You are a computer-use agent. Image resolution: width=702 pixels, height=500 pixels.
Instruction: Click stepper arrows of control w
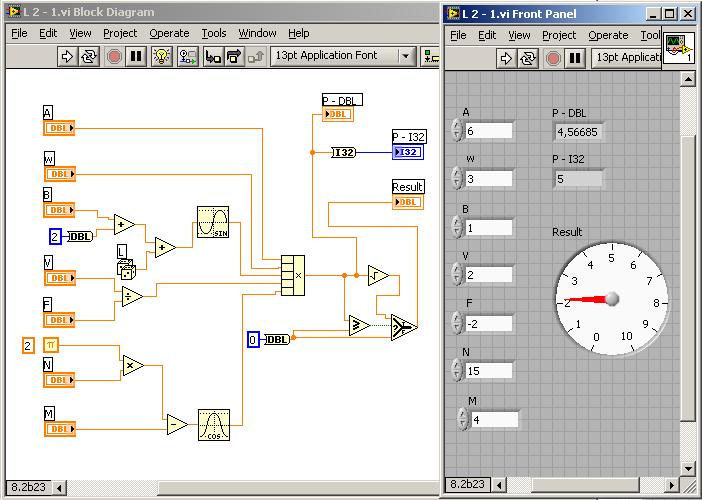457,179
